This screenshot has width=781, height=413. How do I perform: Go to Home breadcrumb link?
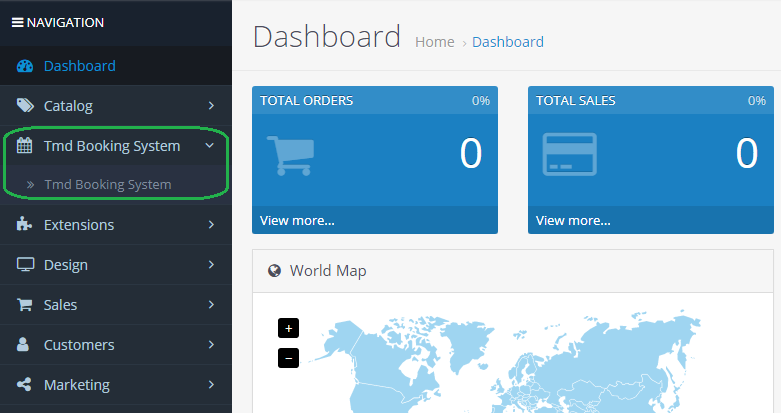click(x=435, y=42)
